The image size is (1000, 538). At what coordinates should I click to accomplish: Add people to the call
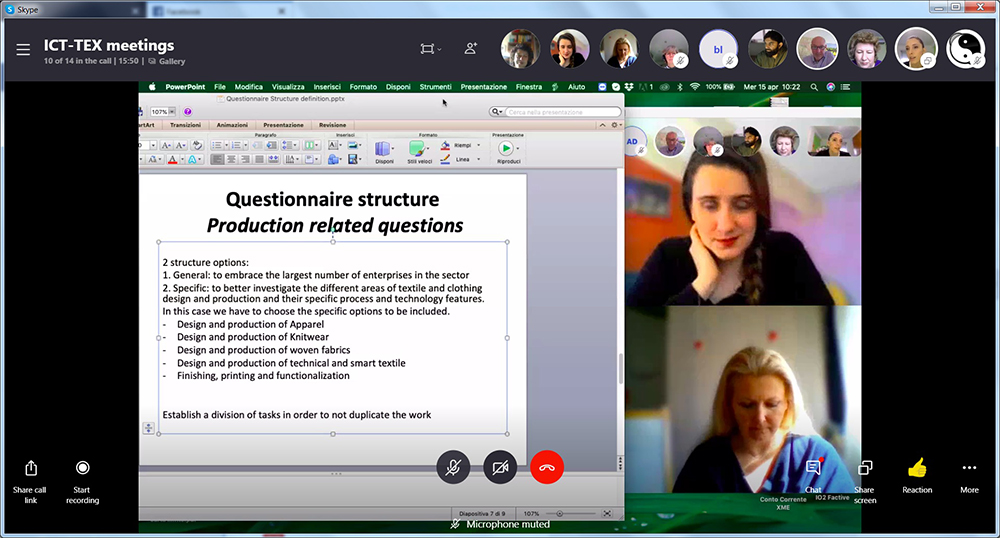[x=471, y=48]
